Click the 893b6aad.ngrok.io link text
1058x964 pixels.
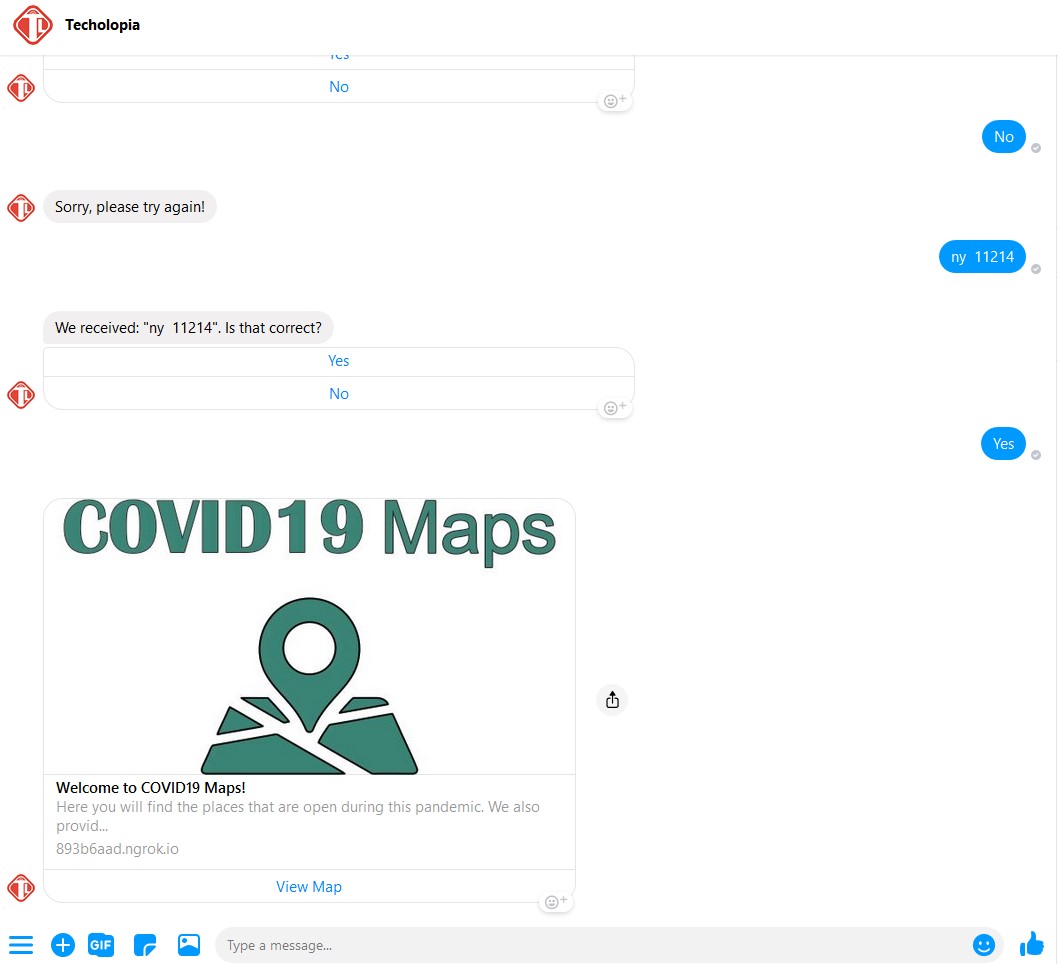tap(117, 849)
